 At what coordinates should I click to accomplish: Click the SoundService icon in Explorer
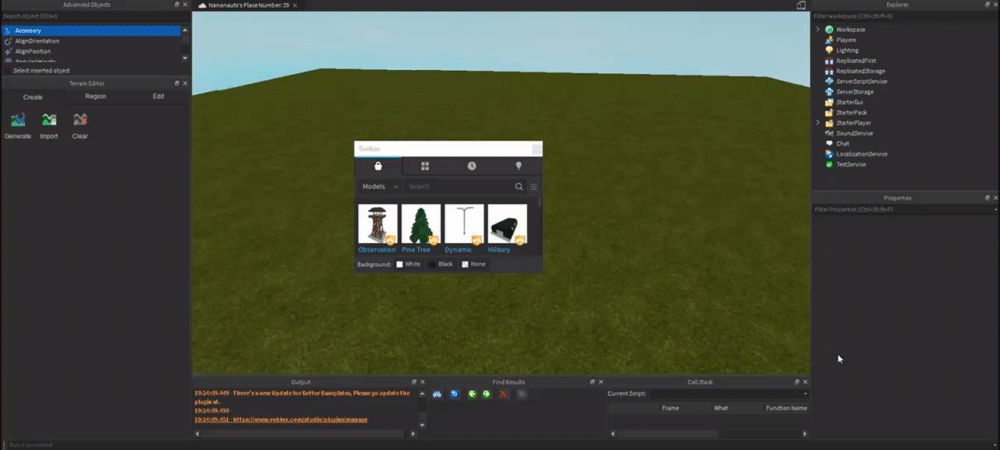point(829,133)
